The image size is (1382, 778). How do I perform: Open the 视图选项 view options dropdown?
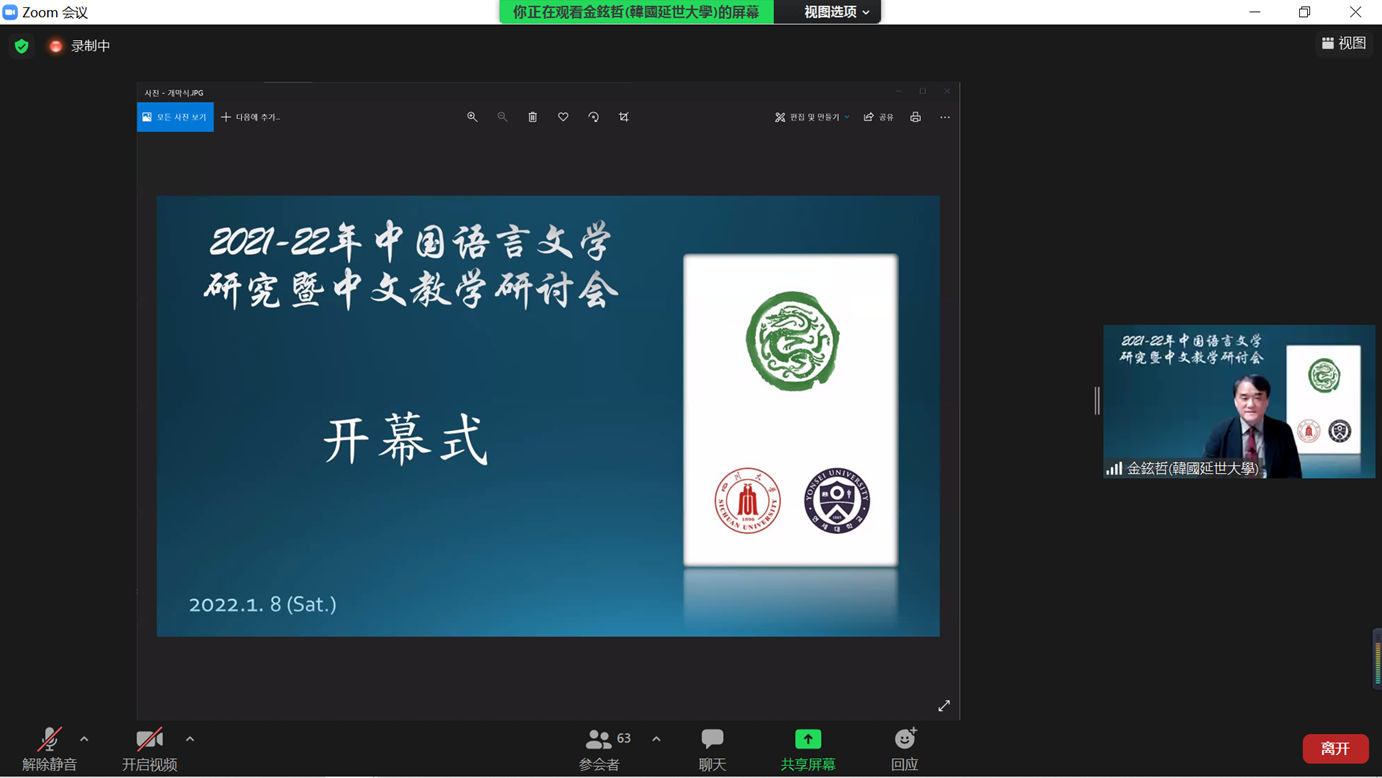[827, 13]
